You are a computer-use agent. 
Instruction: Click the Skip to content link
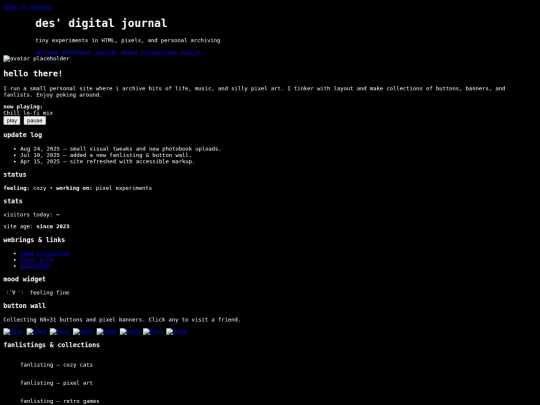pos(28,7)
